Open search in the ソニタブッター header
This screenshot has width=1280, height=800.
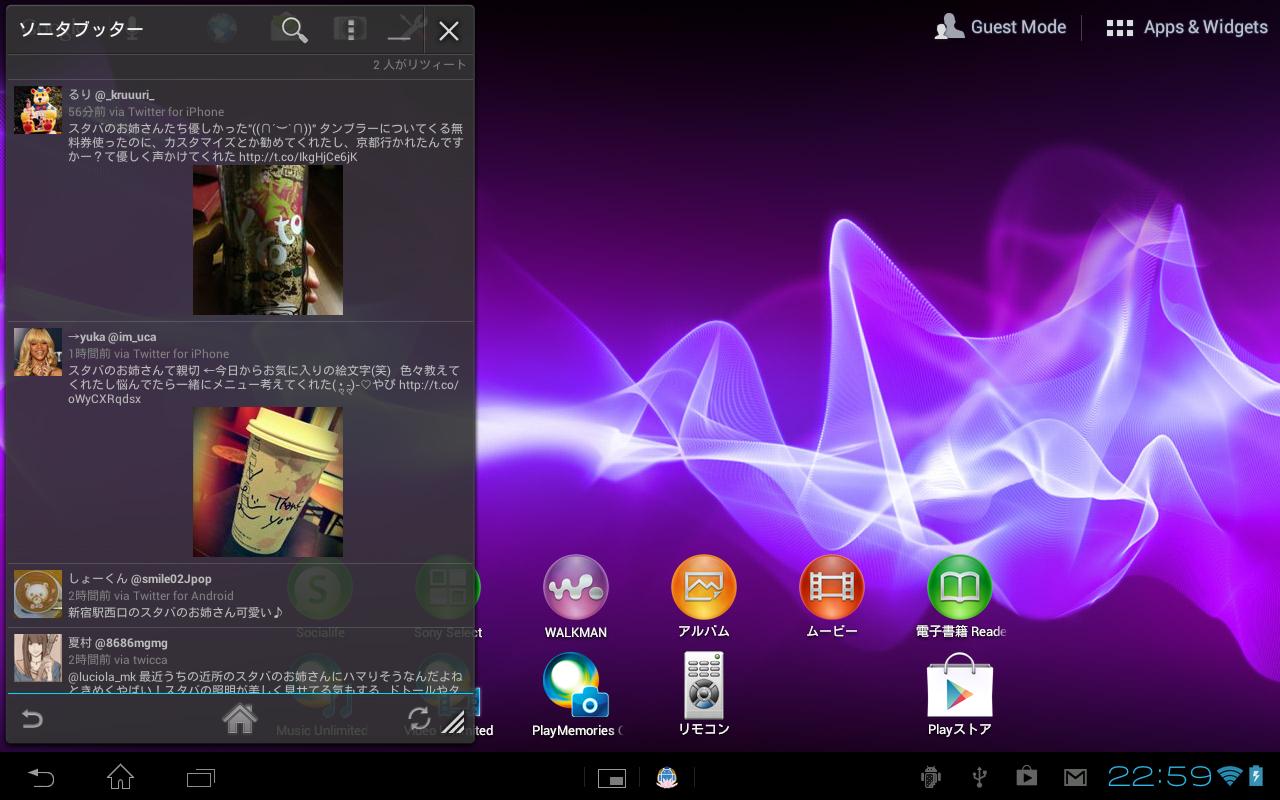(294, 30)
